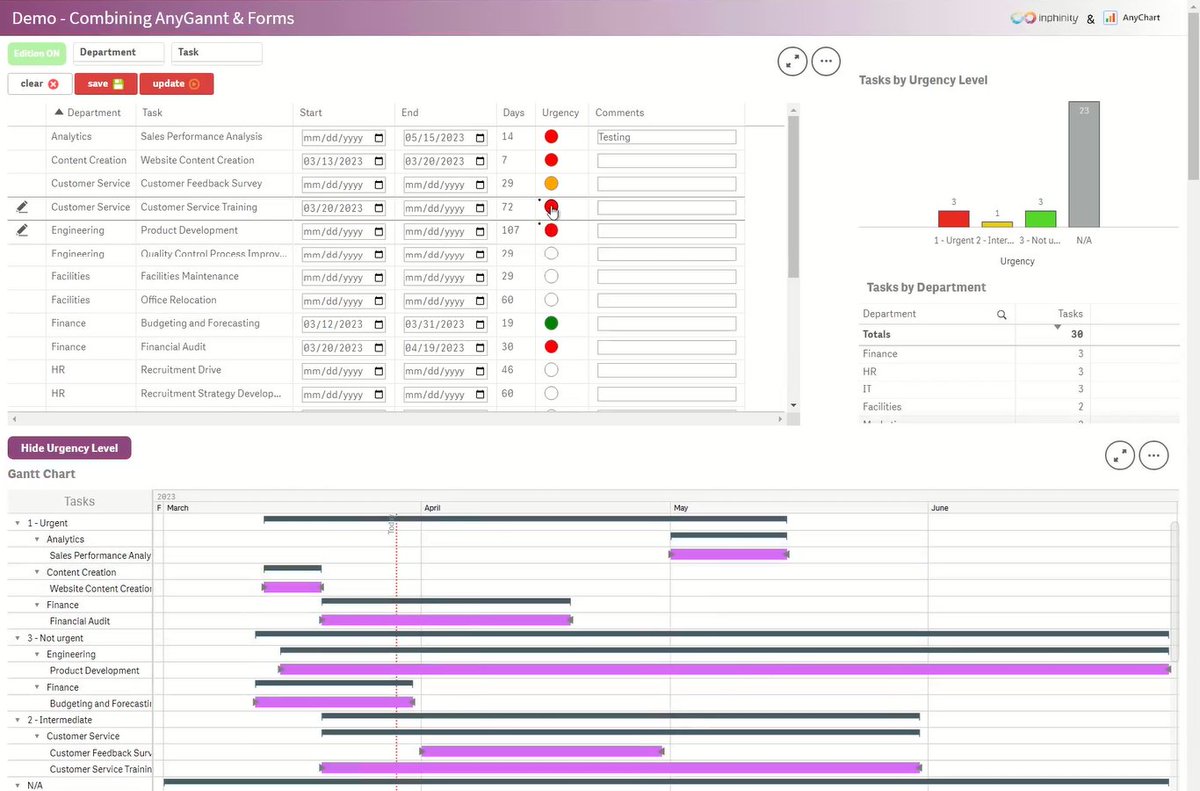Expand the N/A group at the bottom of the Gantt
This screenshot has height=791, width=1200.
coord(16,784)
